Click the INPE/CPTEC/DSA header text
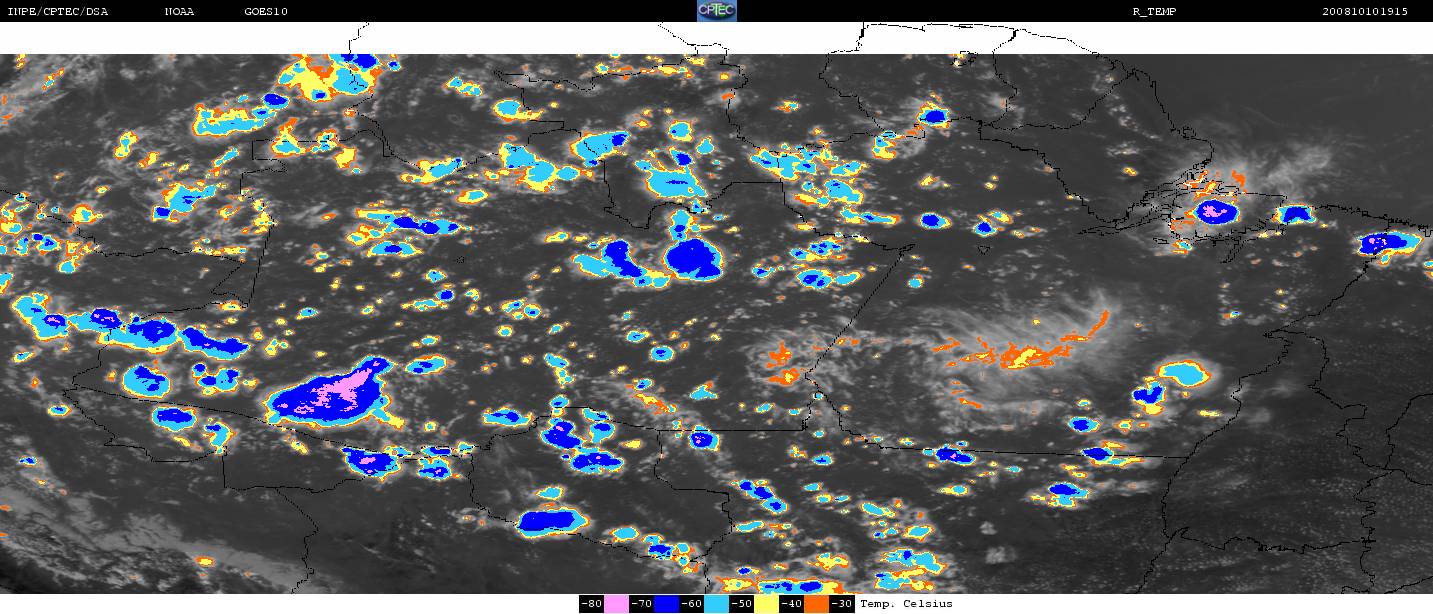The width and height of the screenshot is (1433, 614). [x=56, y=11]
